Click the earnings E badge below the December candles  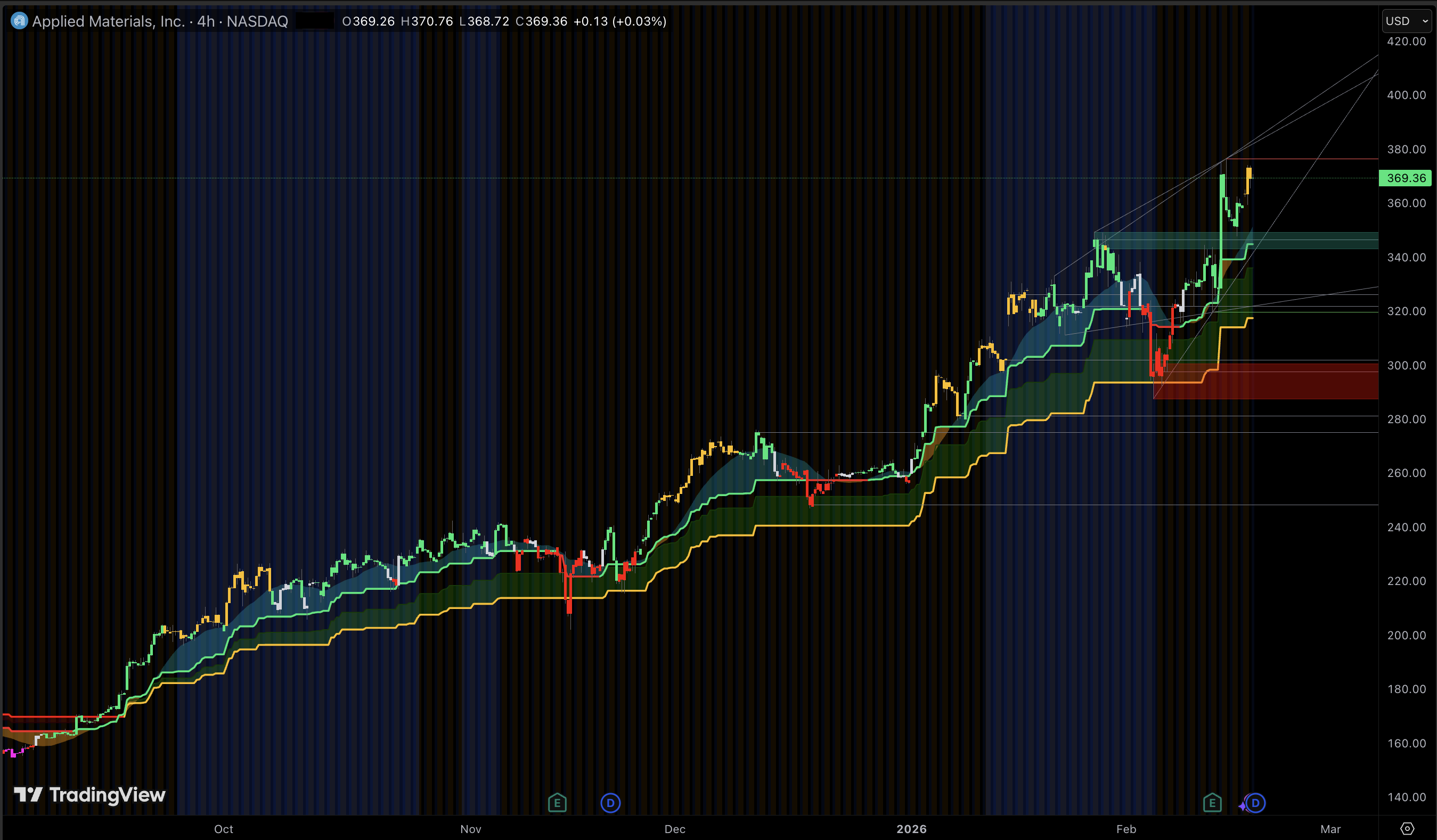point(557,803)
